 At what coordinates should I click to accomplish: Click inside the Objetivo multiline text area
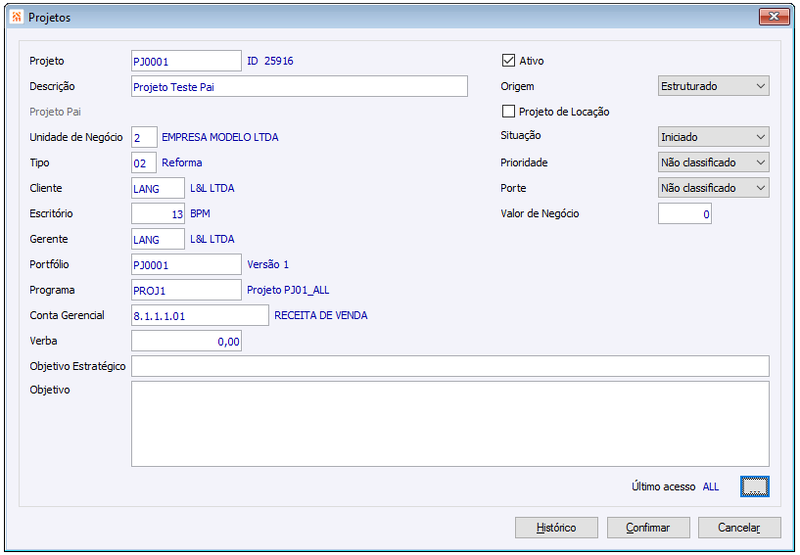pos(450,424)
